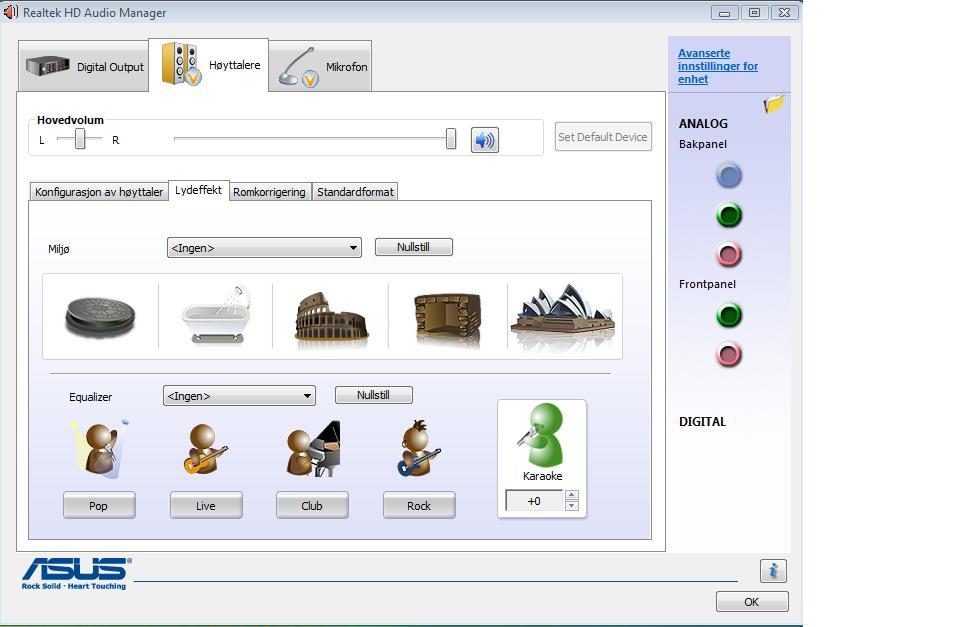Screen dimensions: 960x627
Task: Click Nullstill beside the Miljø dropdown
Action: [413, 247]
